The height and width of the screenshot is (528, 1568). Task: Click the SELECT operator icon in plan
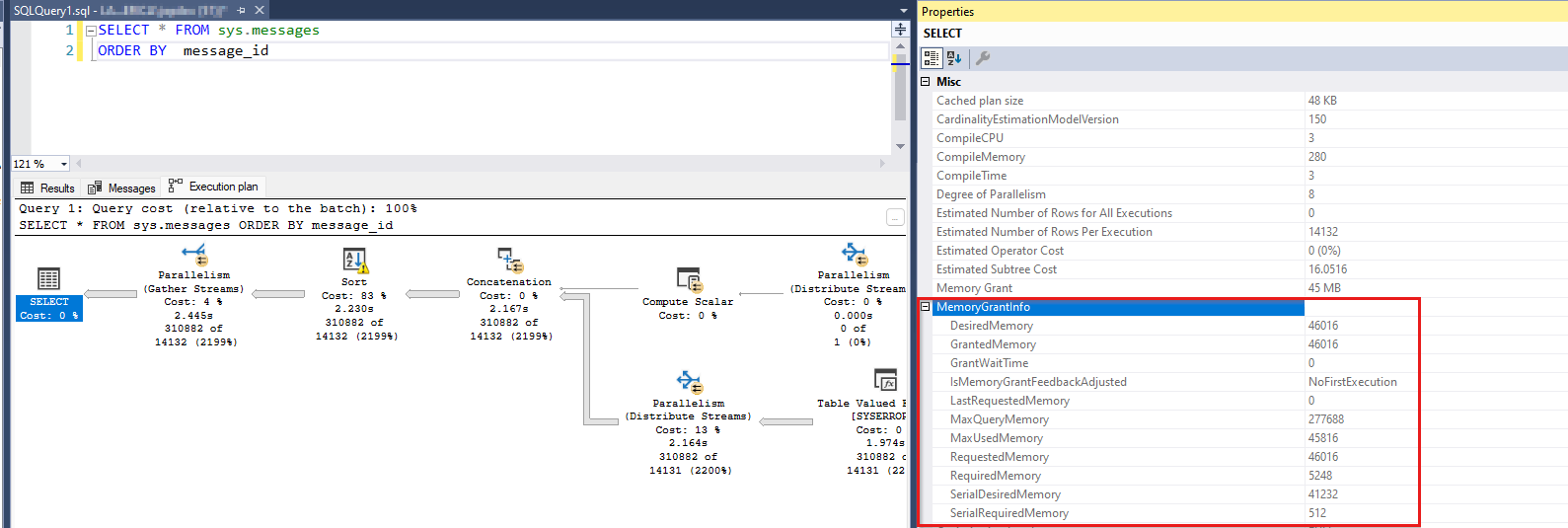[x=48, y=279]
